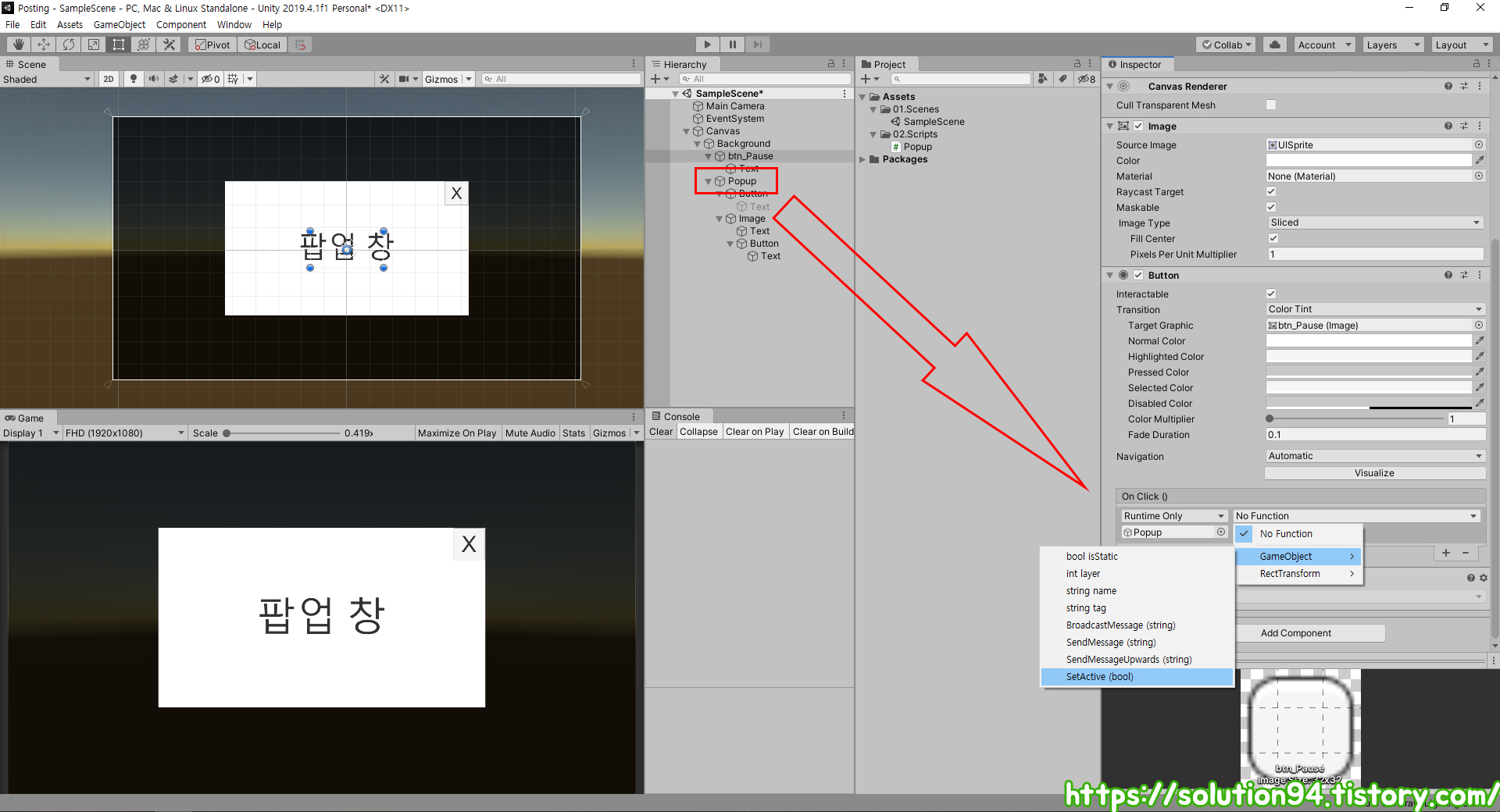Select btn_Pause in Hierarchy
The image size is (1500, 812).
(x=750, y=156)
